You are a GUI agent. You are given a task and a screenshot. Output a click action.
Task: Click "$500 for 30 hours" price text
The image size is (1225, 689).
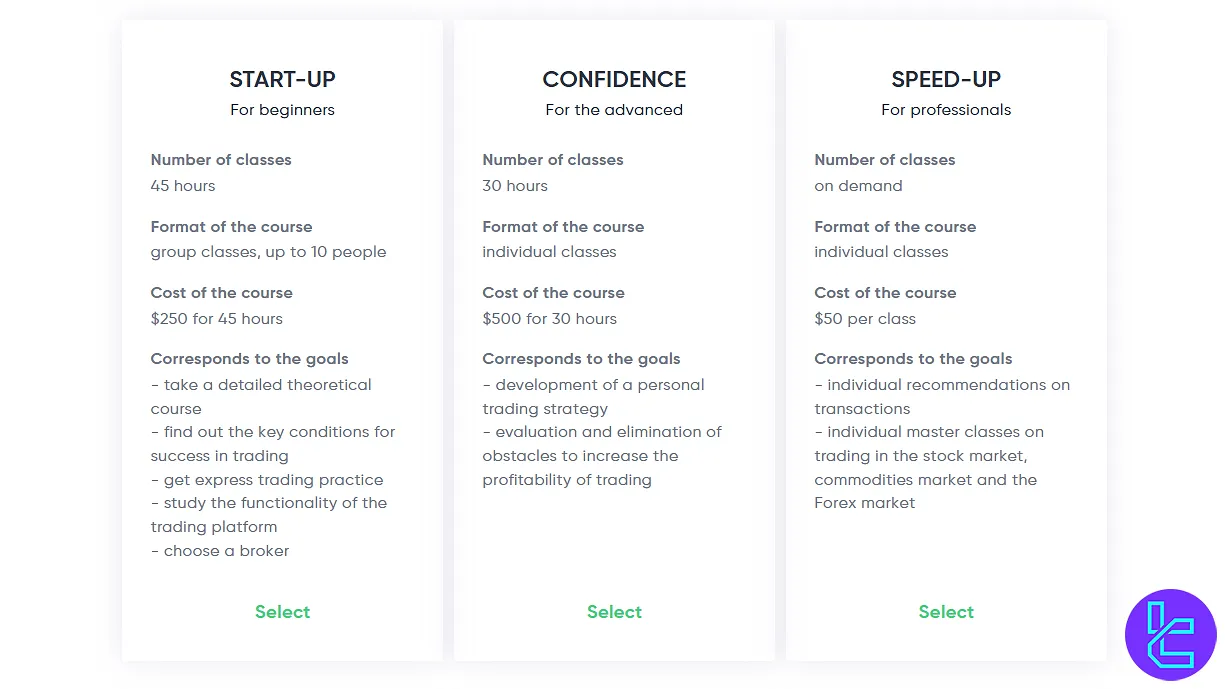click(x=549, y=319)
